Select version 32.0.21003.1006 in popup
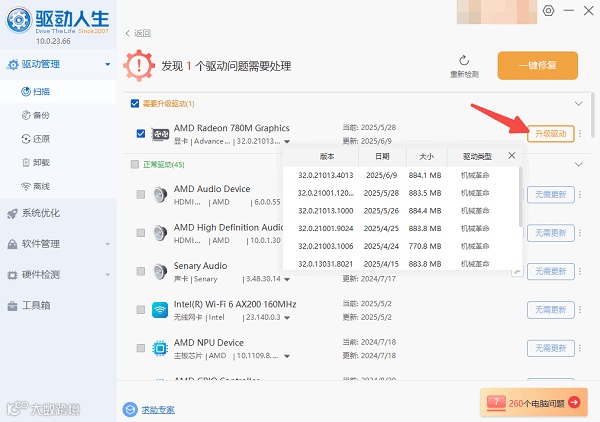600x422 pixels. pyautogui.click(x=401, y=246)
